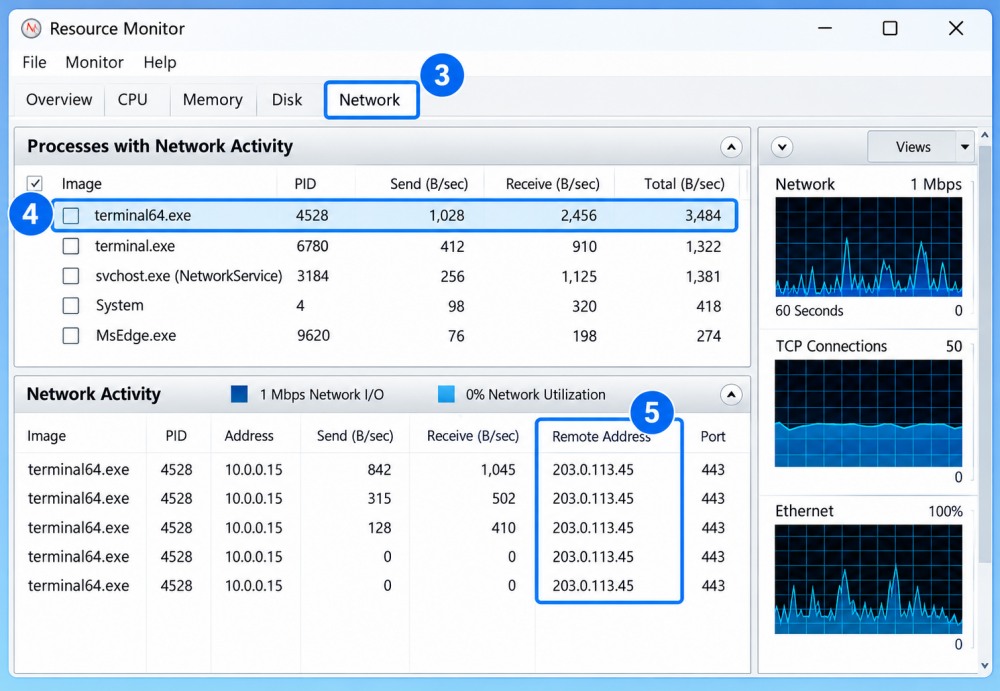This screenshot has width=1000, height=691.
Task: Click the Resource Monitor app icon
Action: (31, 29)
